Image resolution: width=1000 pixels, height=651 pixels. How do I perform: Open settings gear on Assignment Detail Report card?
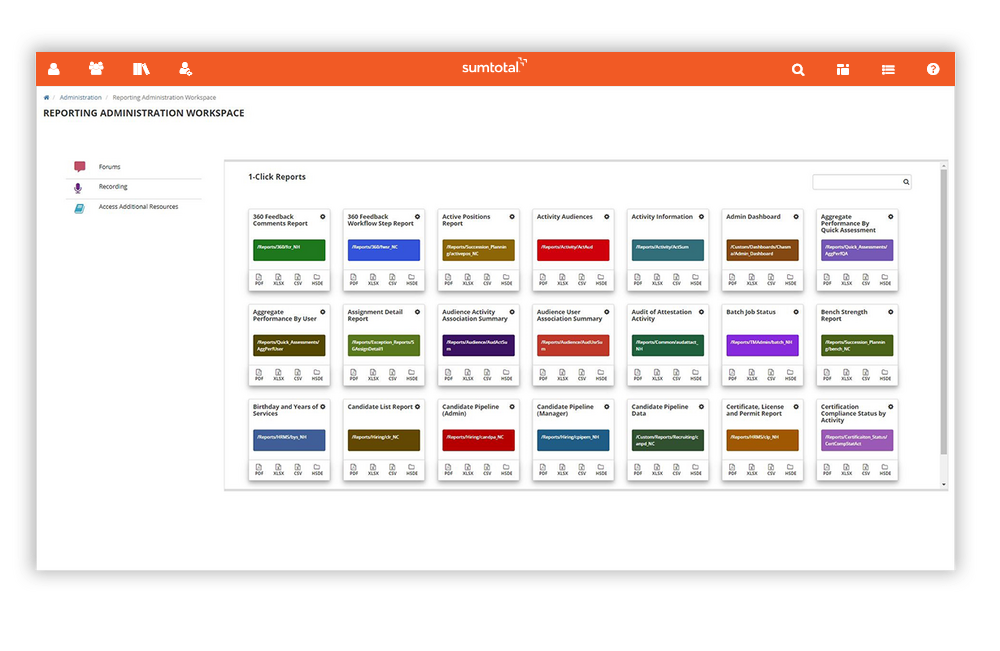pos(418,312)
